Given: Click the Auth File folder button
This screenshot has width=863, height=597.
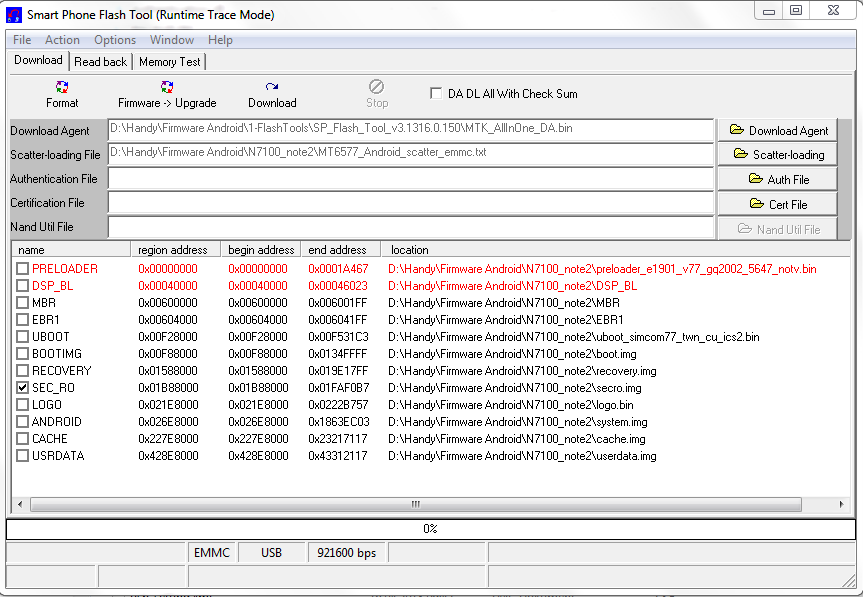Looking at the screenshot, I should [777, 179].
